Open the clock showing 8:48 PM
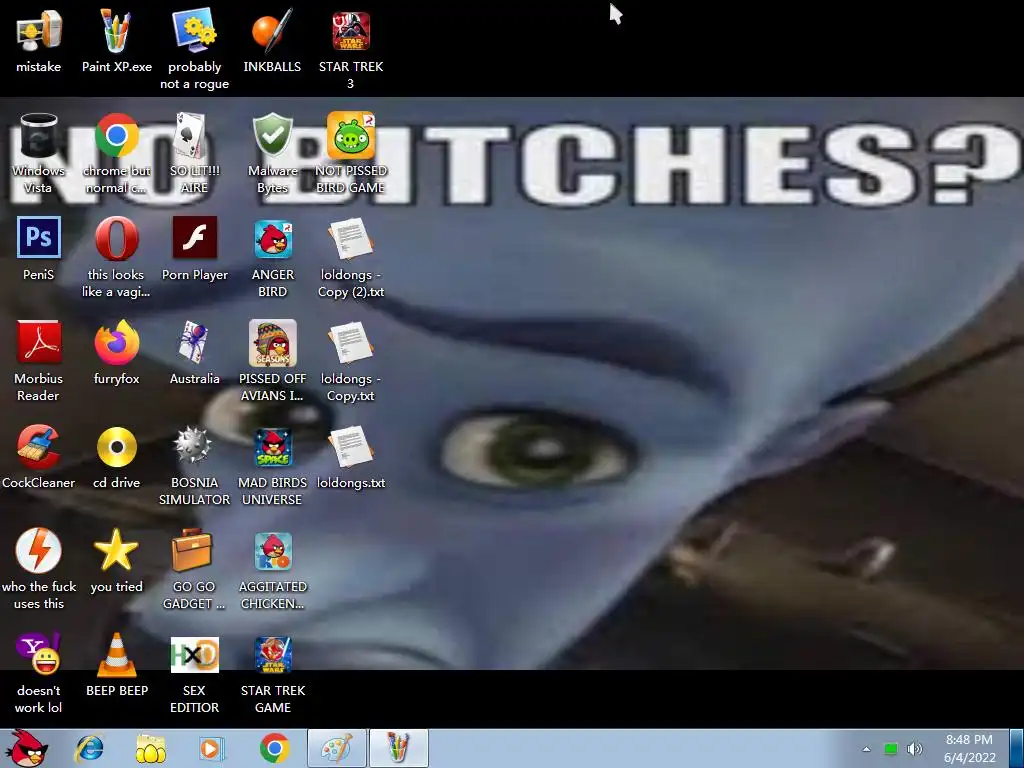 970,748
